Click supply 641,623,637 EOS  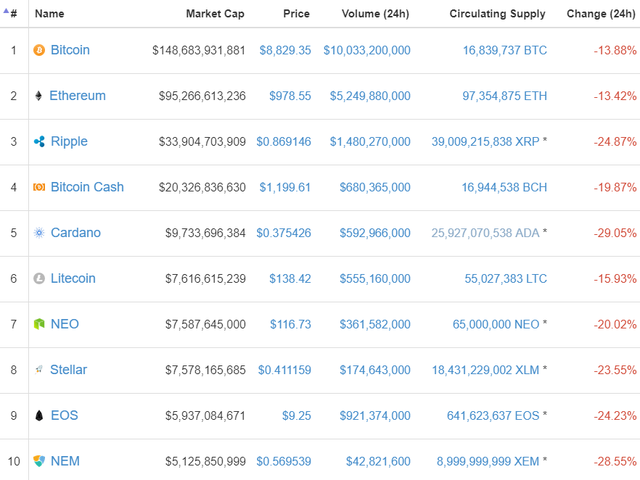(493, 416)
